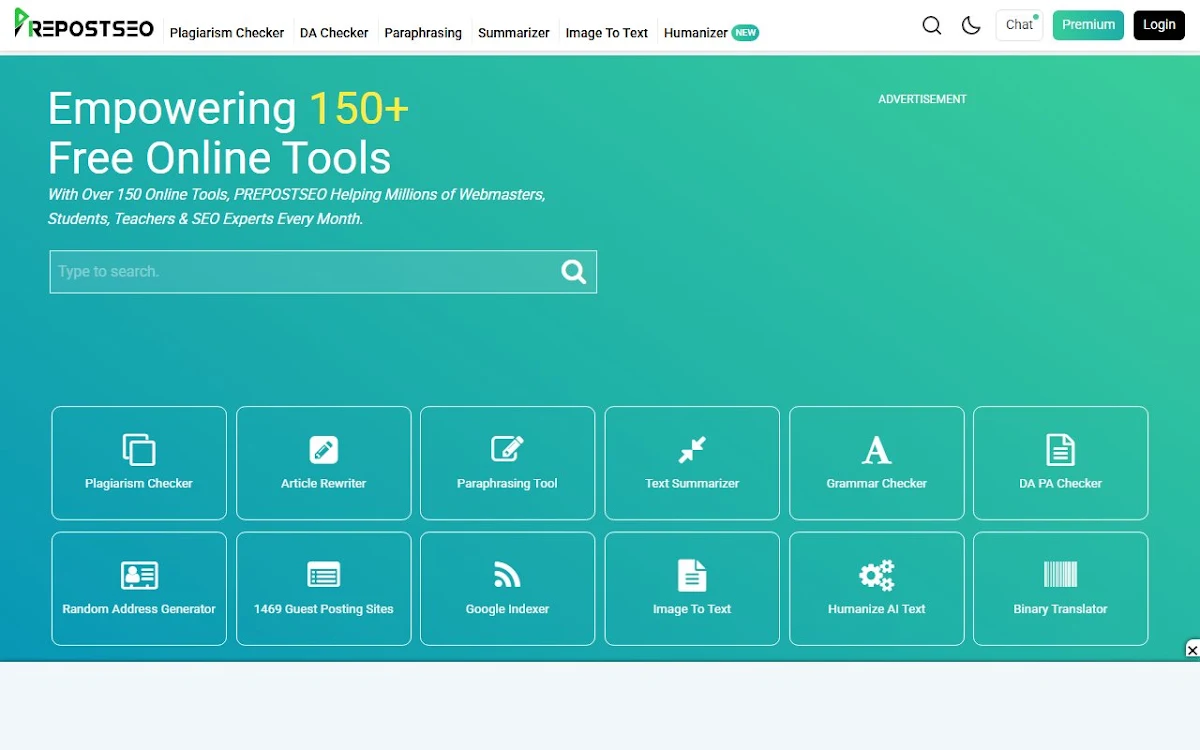Click the Plagiarism Checker card icon
1200x750 pixels.
[x=139, y=449]
